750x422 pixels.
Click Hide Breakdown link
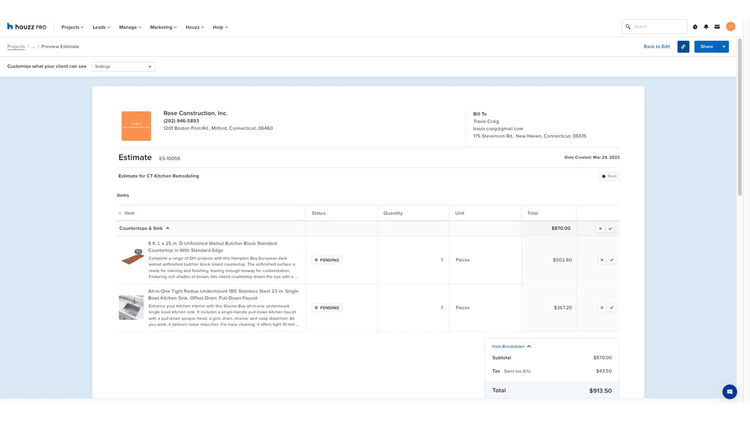pyautogui.click(x=511, y=346)
